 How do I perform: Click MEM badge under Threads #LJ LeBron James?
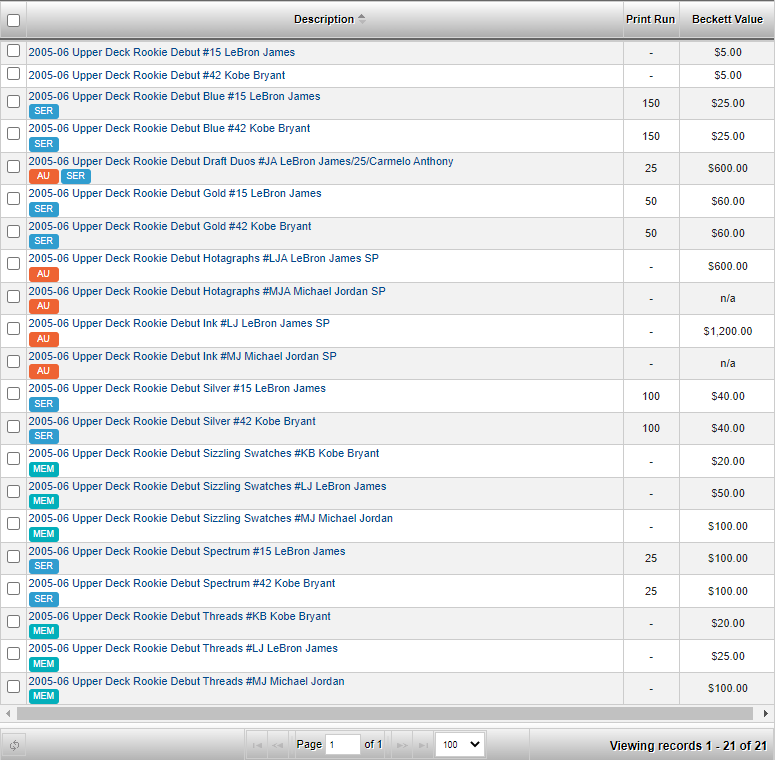[44, 664]
